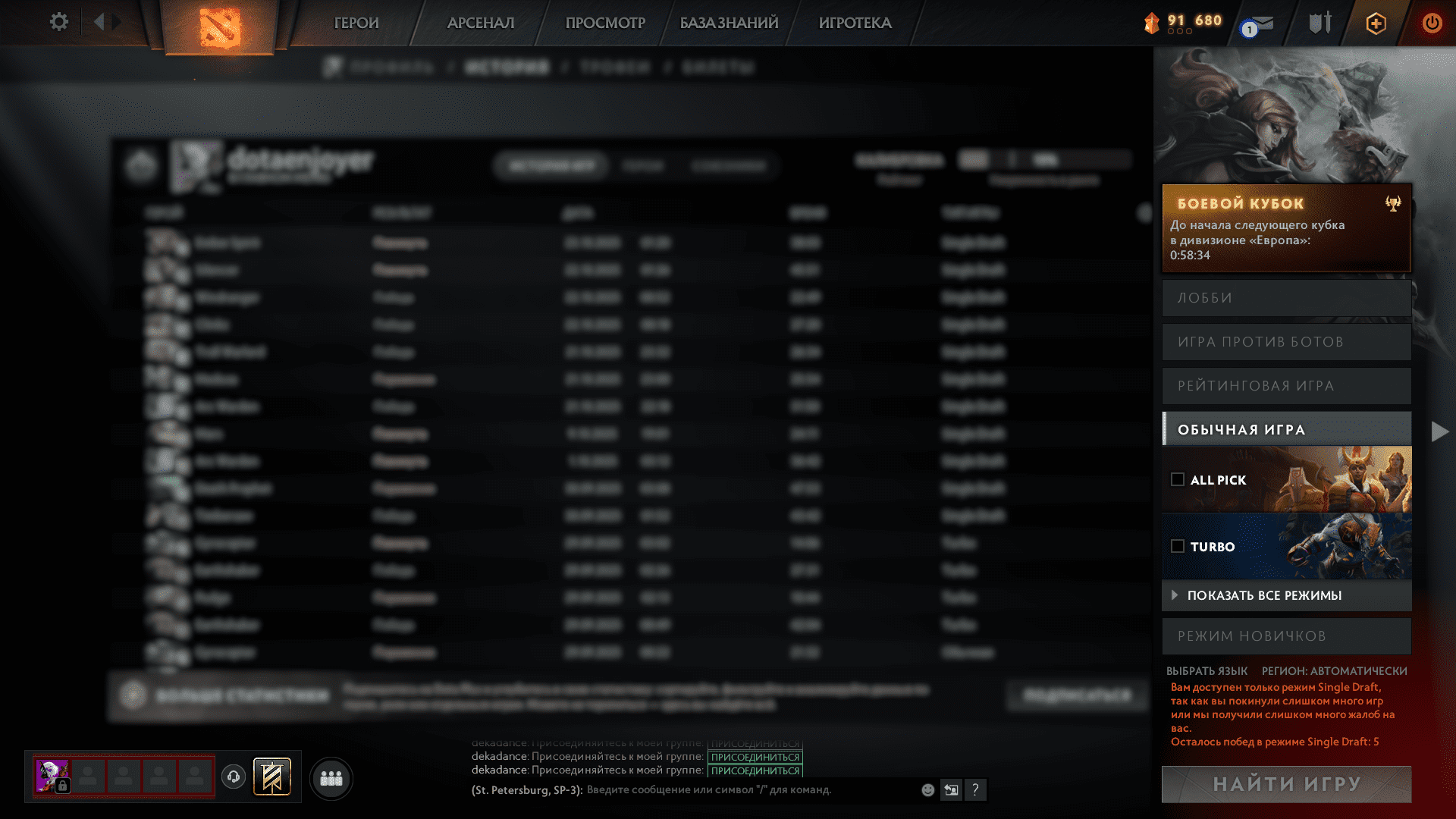
Task: Open the shards balance icon
Action: pos(1152,24)
